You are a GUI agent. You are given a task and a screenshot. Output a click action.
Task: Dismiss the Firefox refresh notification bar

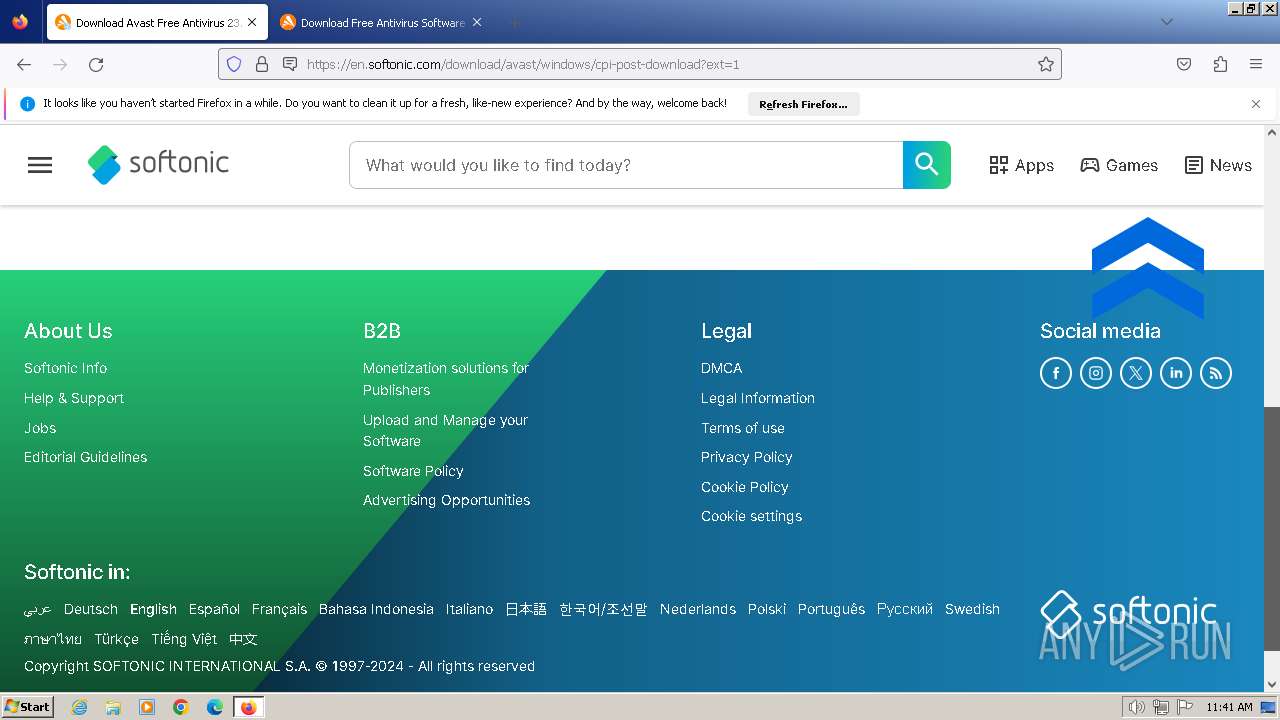(x=1256, y=104)
